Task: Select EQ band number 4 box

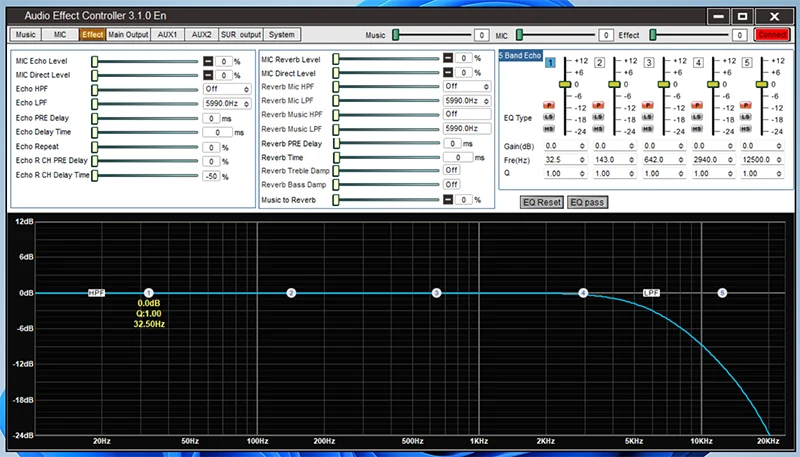Action: pos(698,62)
